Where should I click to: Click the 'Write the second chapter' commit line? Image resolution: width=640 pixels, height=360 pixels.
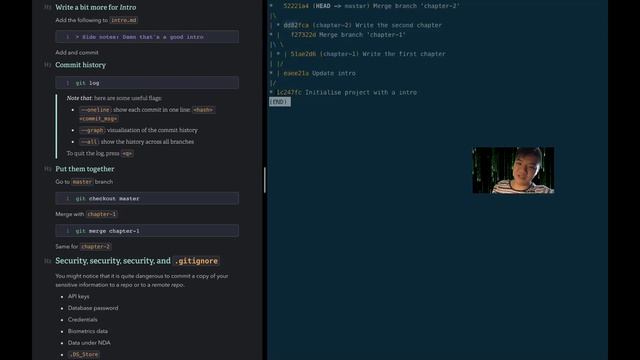356,25
